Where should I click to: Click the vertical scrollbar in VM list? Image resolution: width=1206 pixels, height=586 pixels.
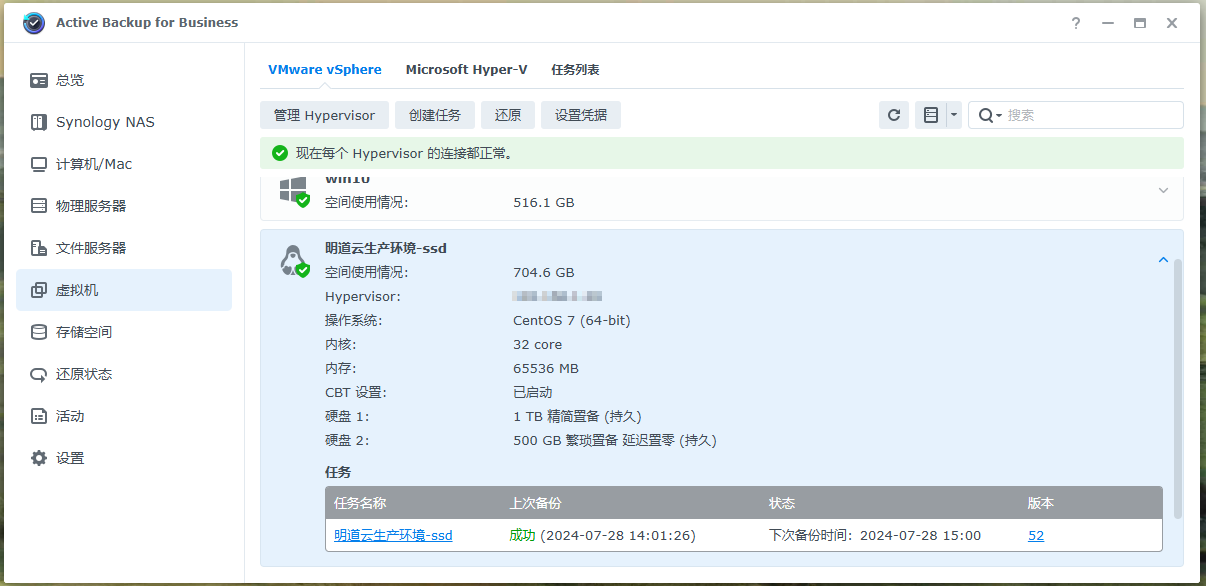1177,388
